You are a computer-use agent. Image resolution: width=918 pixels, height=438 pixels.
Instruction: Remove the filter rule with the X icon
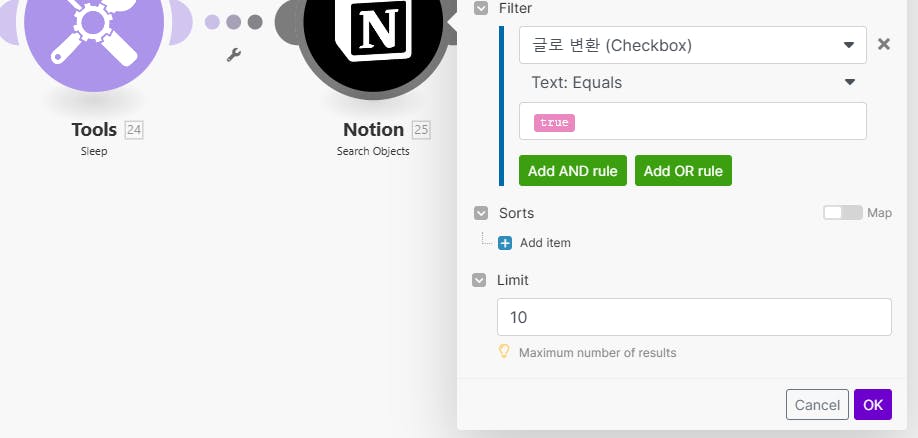pos(883,44)
